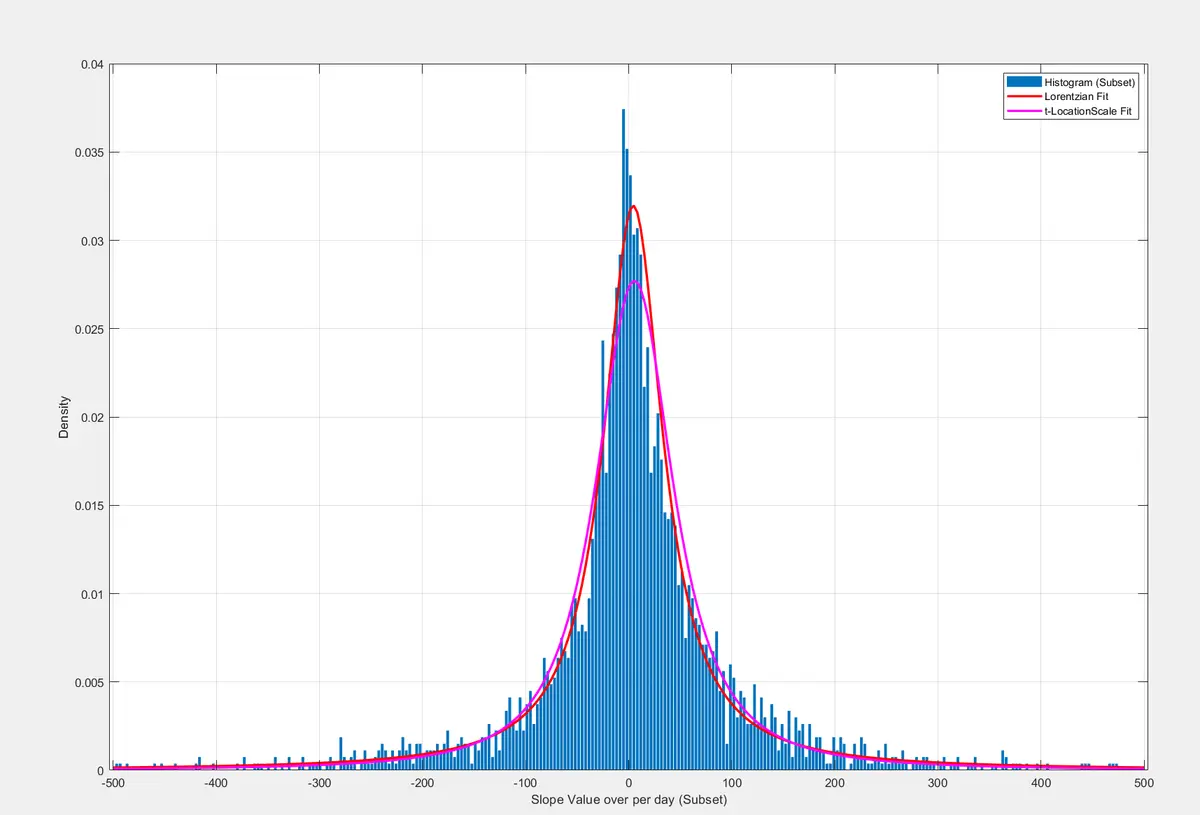Screen dimensions: 1200x815
Task: Click the -500 x-axis tick label
Action: pyautogui.click(x=113, y=784)
